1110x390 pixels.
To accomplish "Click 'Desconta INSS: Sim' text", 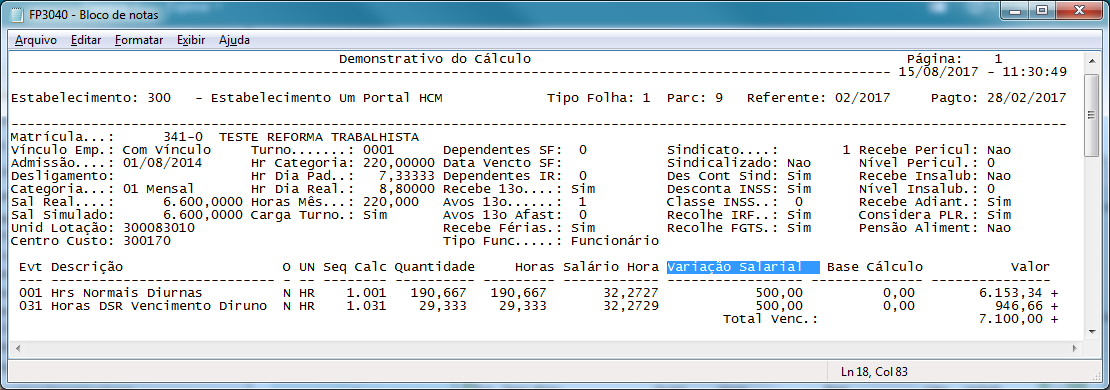I will pyautogui.click(x=738, y=189).
